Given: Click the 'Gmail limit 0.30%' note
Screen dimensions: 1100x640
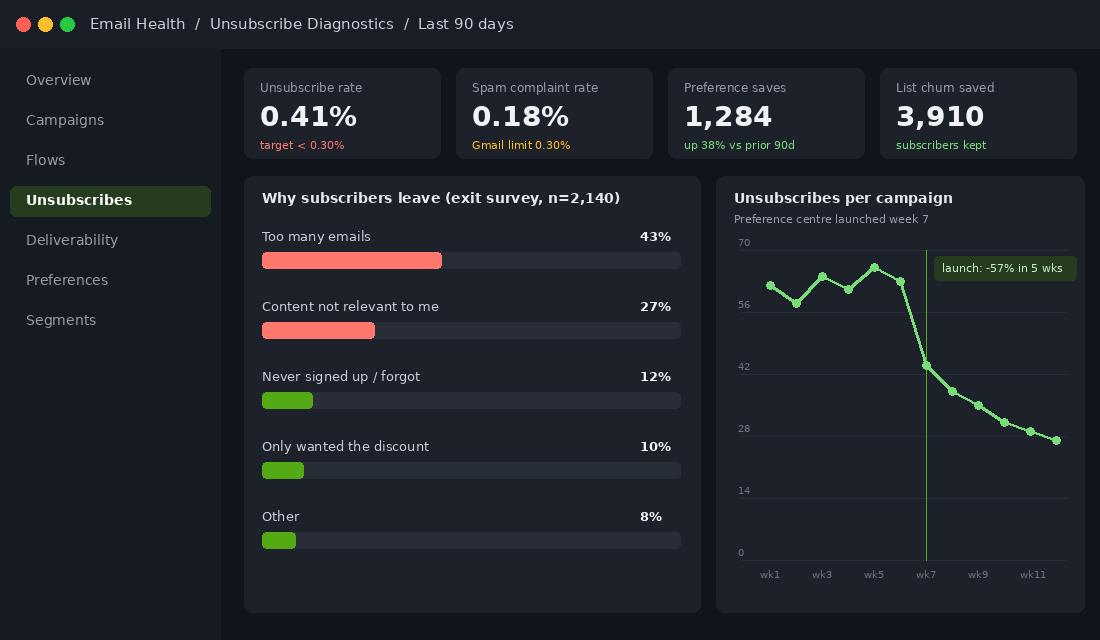Looking at the screenshot, I should click(x=521, y=145).
